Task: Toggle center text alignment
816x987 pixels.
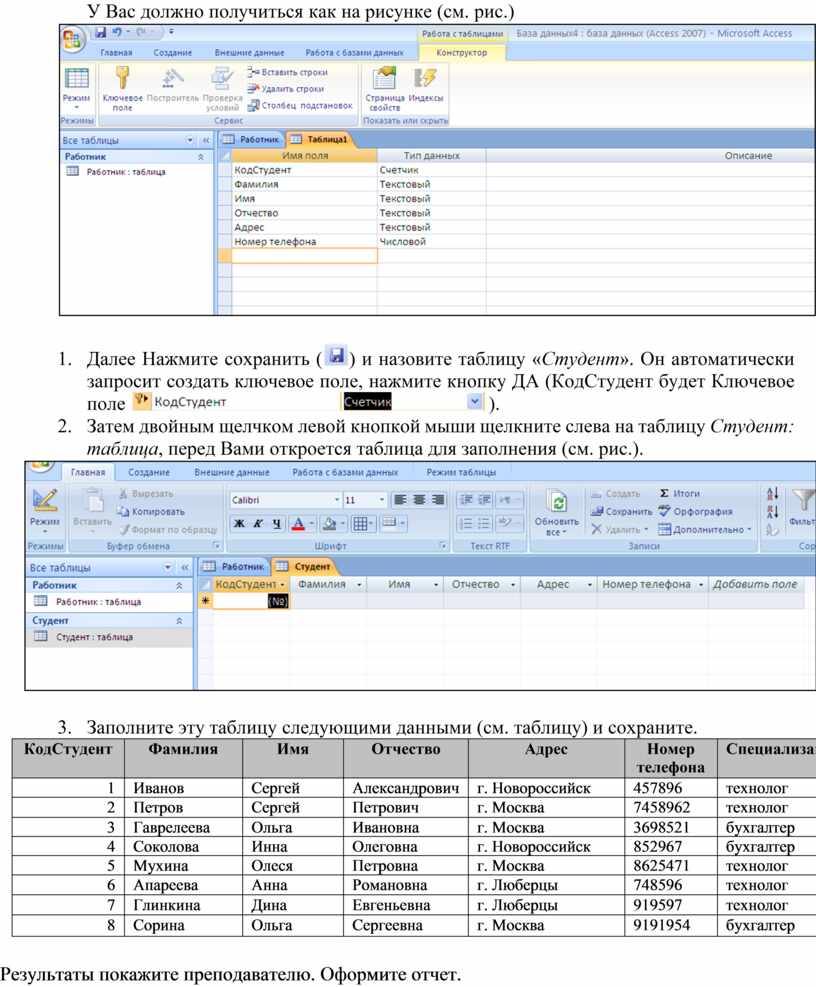Action: [419, 500]
